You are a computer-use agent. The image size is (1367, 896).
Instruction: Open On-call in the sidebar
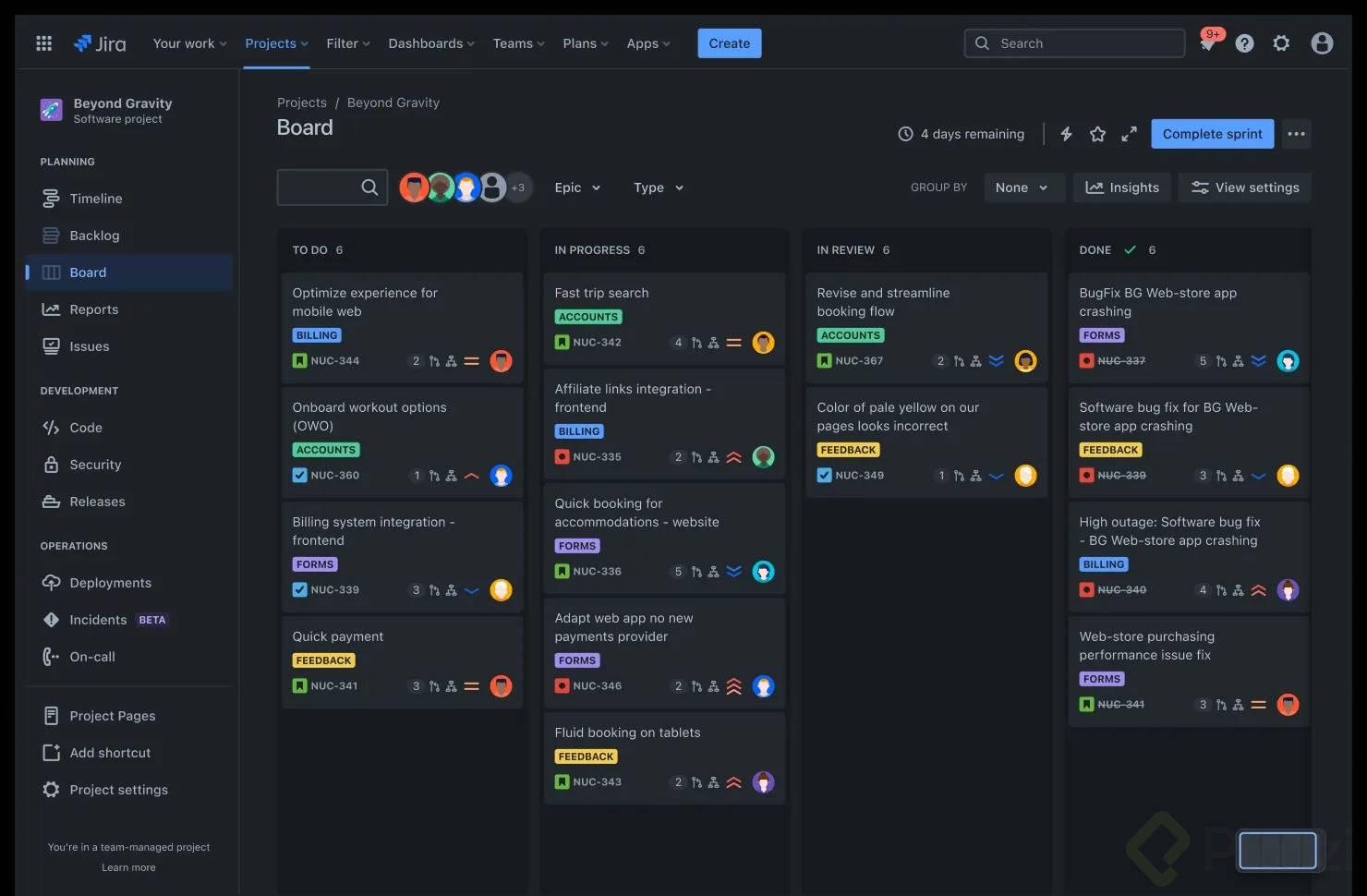click(129, 657)
